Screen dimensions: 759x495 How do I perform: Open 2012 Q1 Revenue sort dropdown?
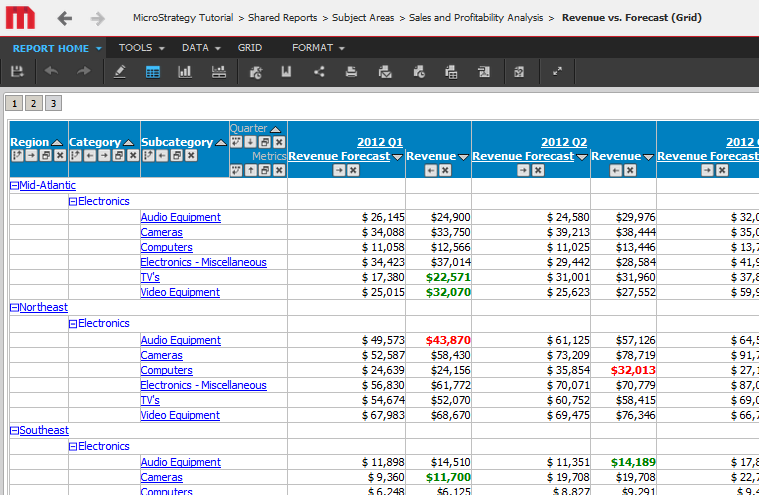click(463, 157)
